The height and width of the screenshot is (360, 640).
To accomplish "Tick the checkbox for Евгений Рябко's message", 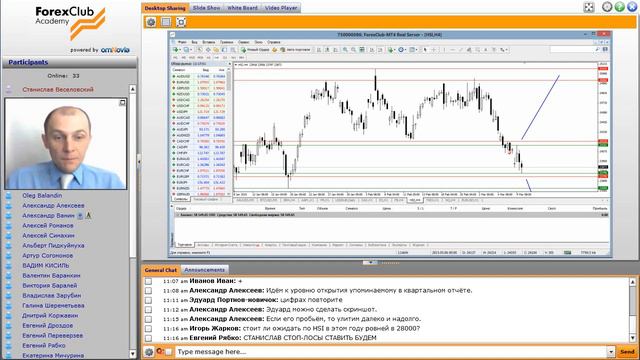I will pos(148,338).
